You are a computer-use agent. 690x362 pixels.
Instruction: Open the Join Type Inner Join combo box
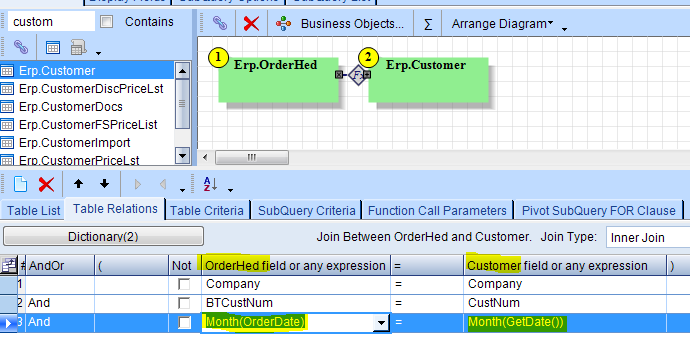tap(648, 238)
